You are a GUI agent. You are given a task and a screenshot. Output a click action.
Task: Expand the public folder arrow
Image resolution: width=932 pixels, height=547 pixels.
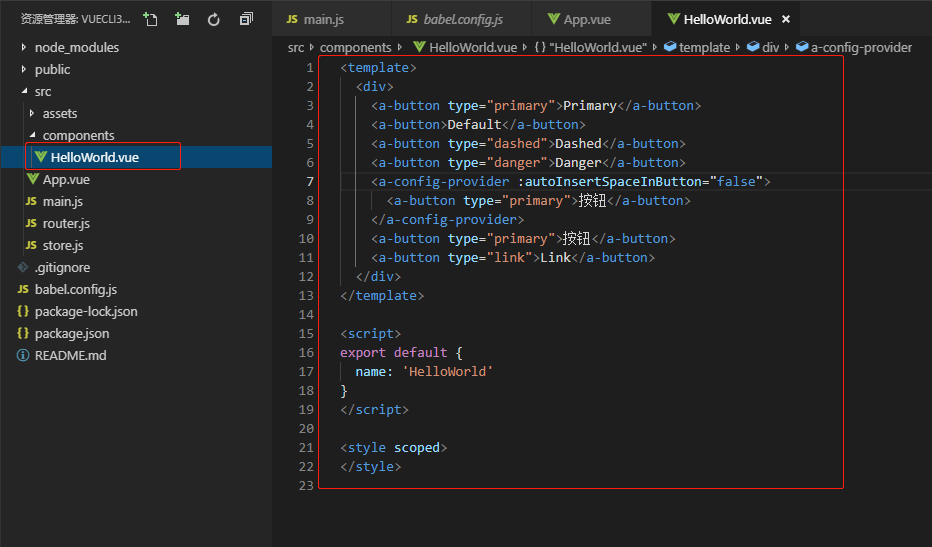(23, 69)
